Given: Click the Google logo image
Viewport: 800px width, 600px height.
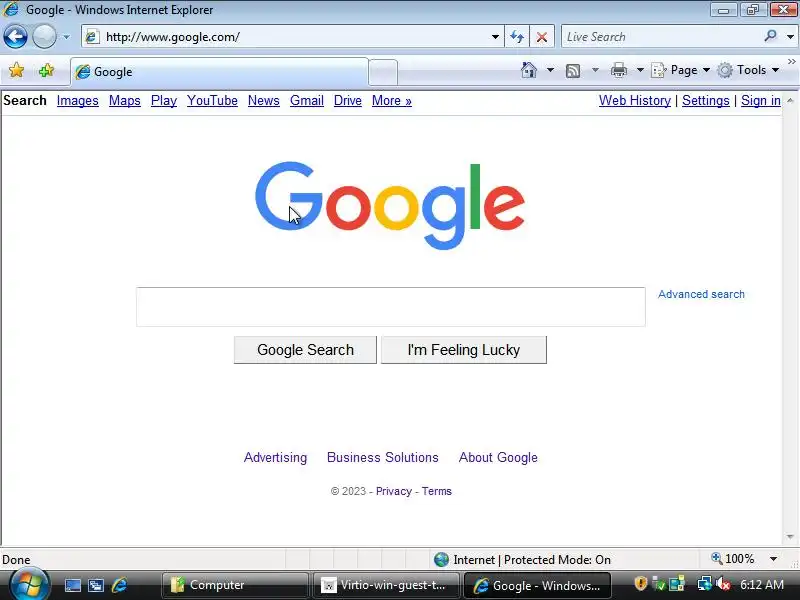Looking at the screenshot, I should pyautogui.click(x=390, y=206).
